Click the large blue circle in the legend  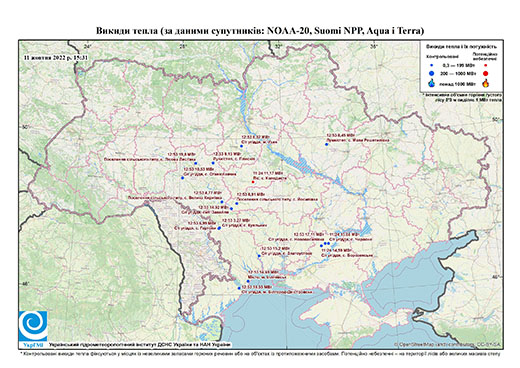(x=431, y=73)
